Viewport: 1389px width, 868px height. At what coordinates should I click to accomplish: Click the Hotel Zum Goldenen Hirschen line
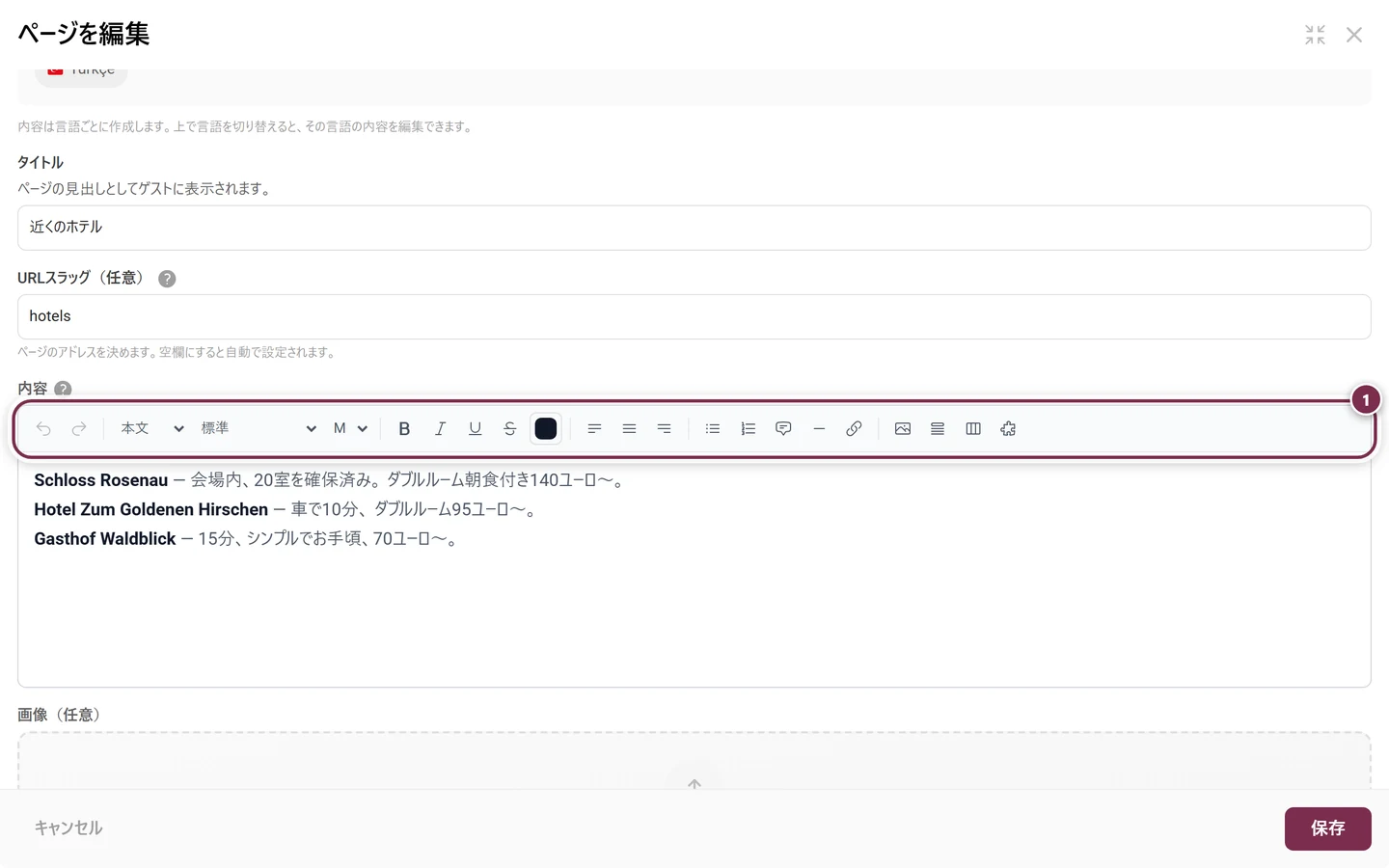click(x=287, y=509)
